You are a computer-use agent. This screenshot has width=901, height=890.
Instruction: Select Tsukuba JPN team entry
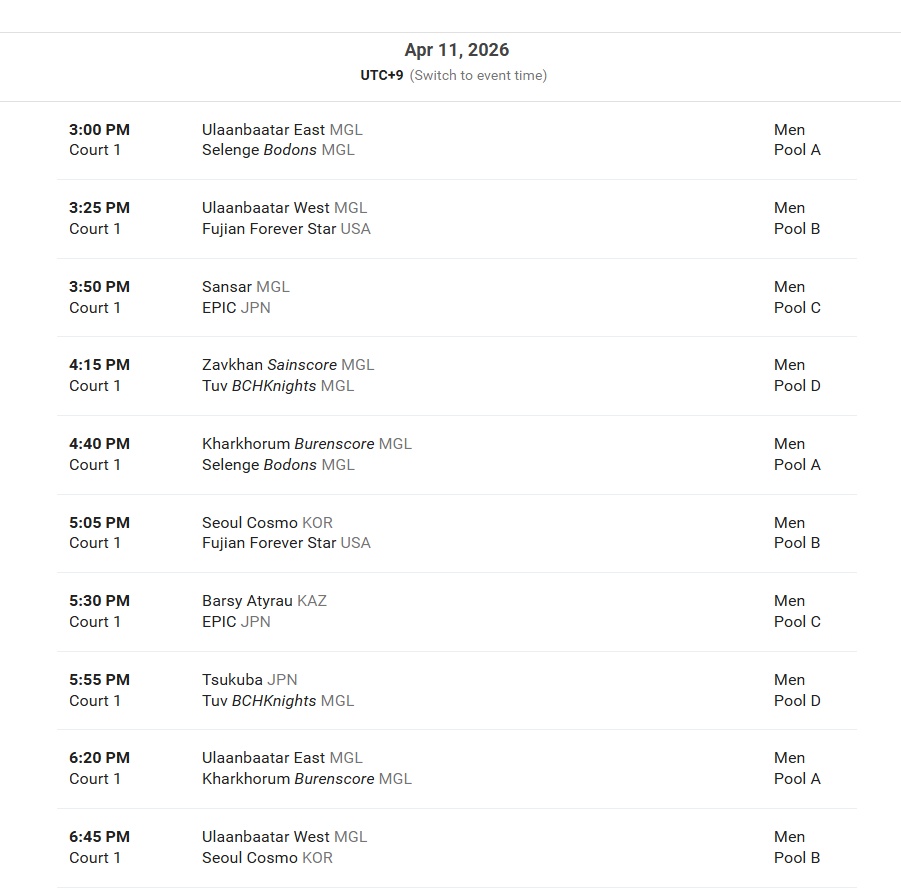(x=249, y=680)
